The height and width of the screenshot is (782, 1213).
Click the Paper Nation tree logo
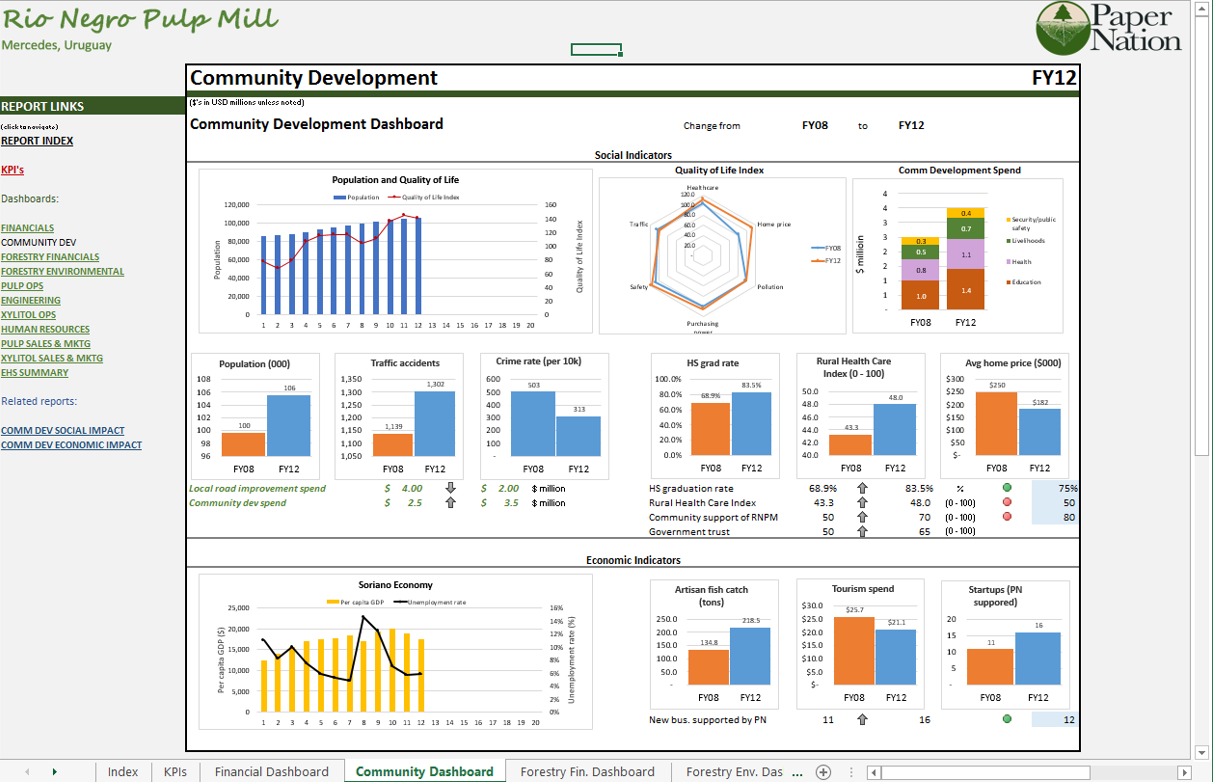(1065, 27)
